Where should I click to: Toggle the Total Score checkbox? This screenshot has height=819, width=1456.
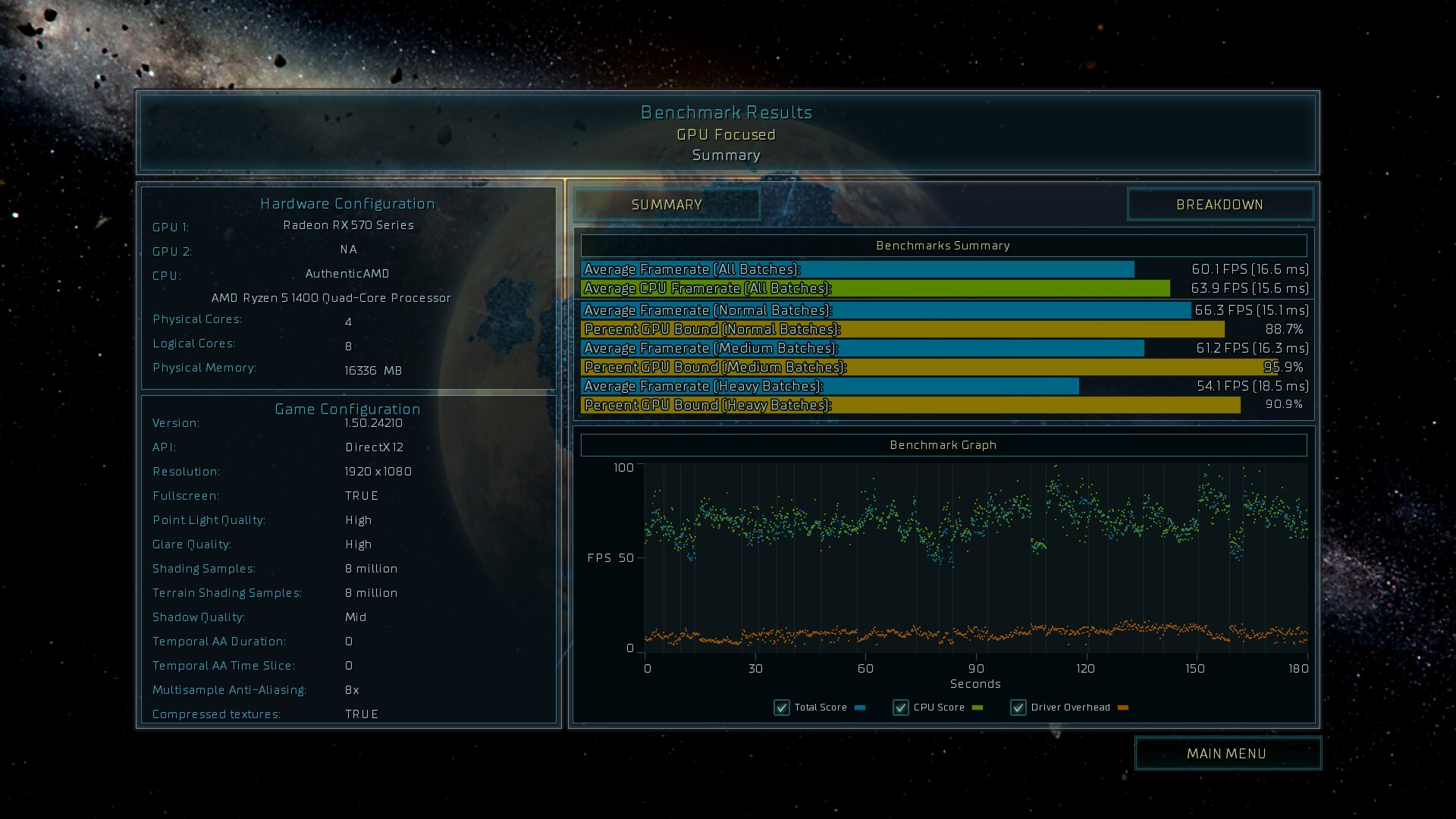782,708
